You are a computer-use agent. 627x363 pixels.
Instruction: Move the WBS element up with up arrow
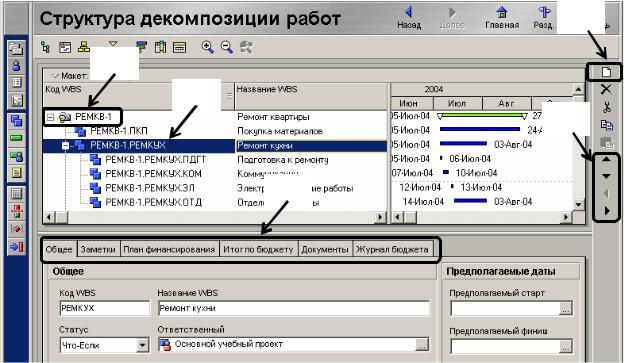point(606,160)
